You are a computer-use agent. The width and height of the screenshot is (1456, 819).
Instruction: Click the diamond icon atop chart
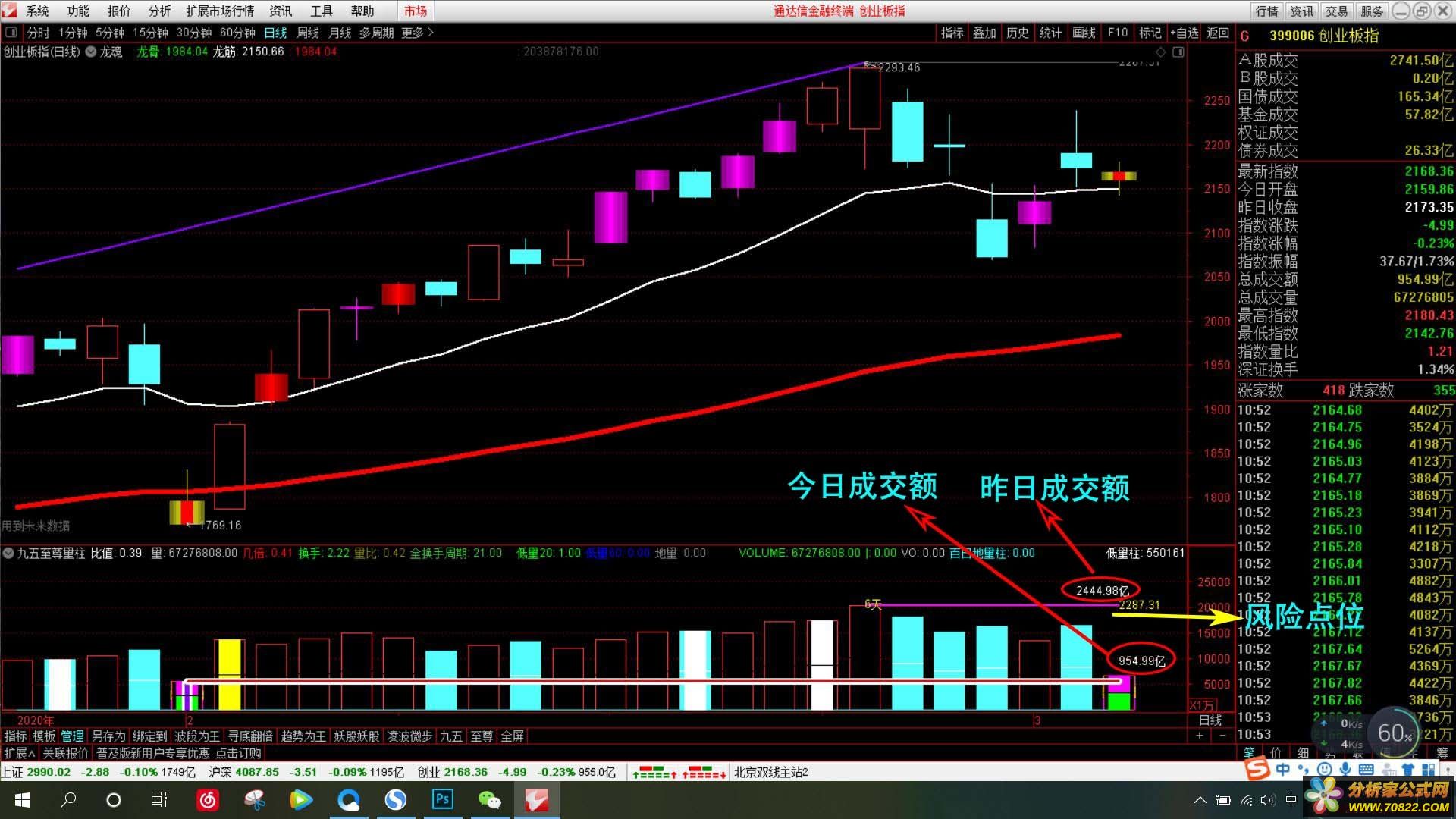(x=1160, y=52)
